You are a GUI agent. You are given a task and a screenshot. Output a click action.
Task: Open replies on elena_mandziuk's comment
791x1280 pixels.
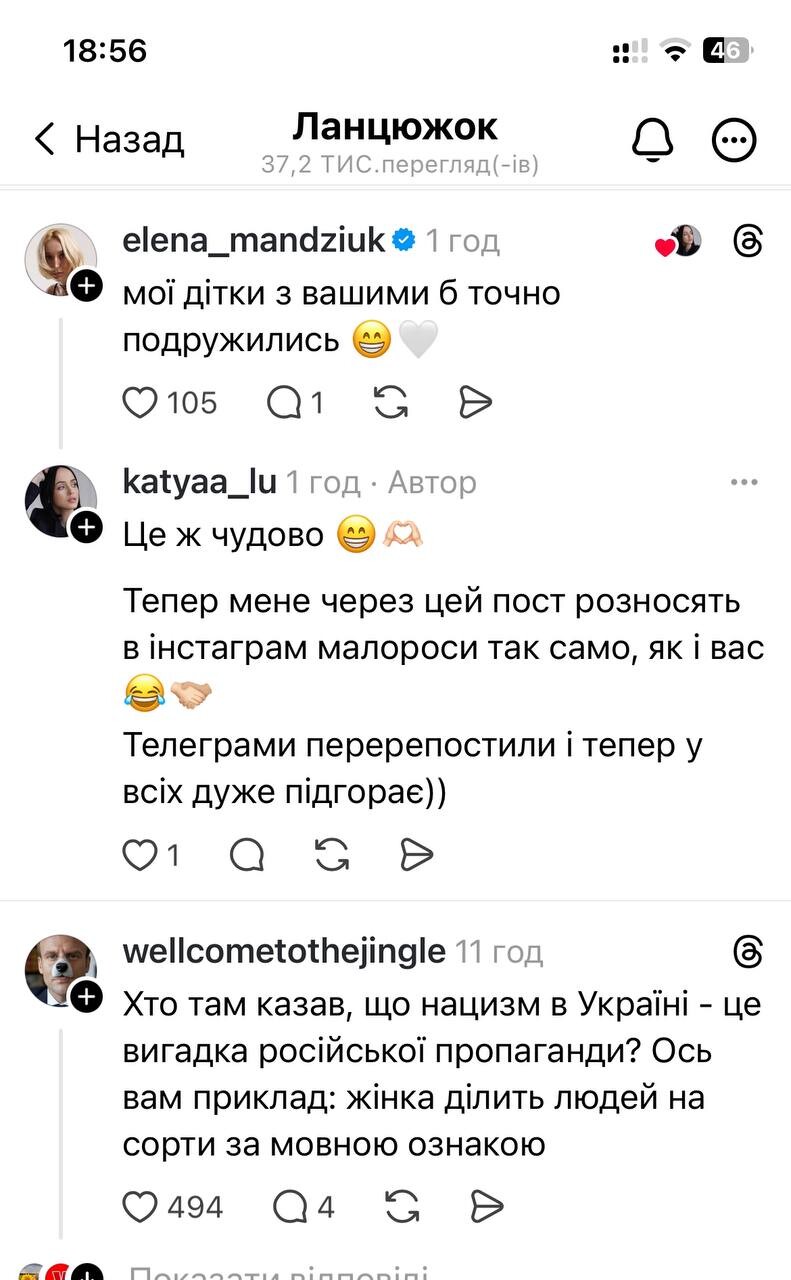285,402
